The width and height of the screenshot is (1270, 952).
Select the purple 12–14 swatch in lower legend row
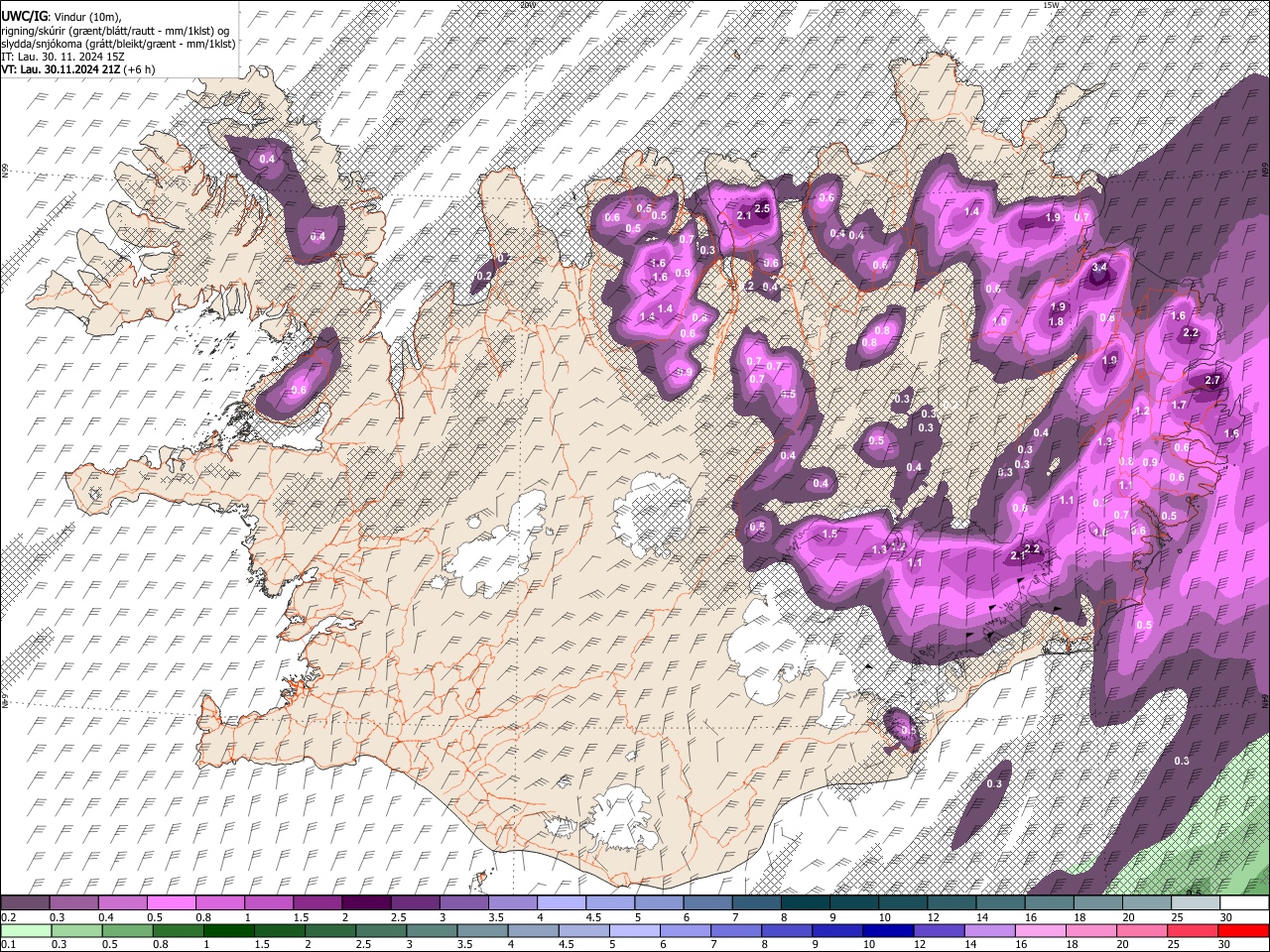coord(940,930)
